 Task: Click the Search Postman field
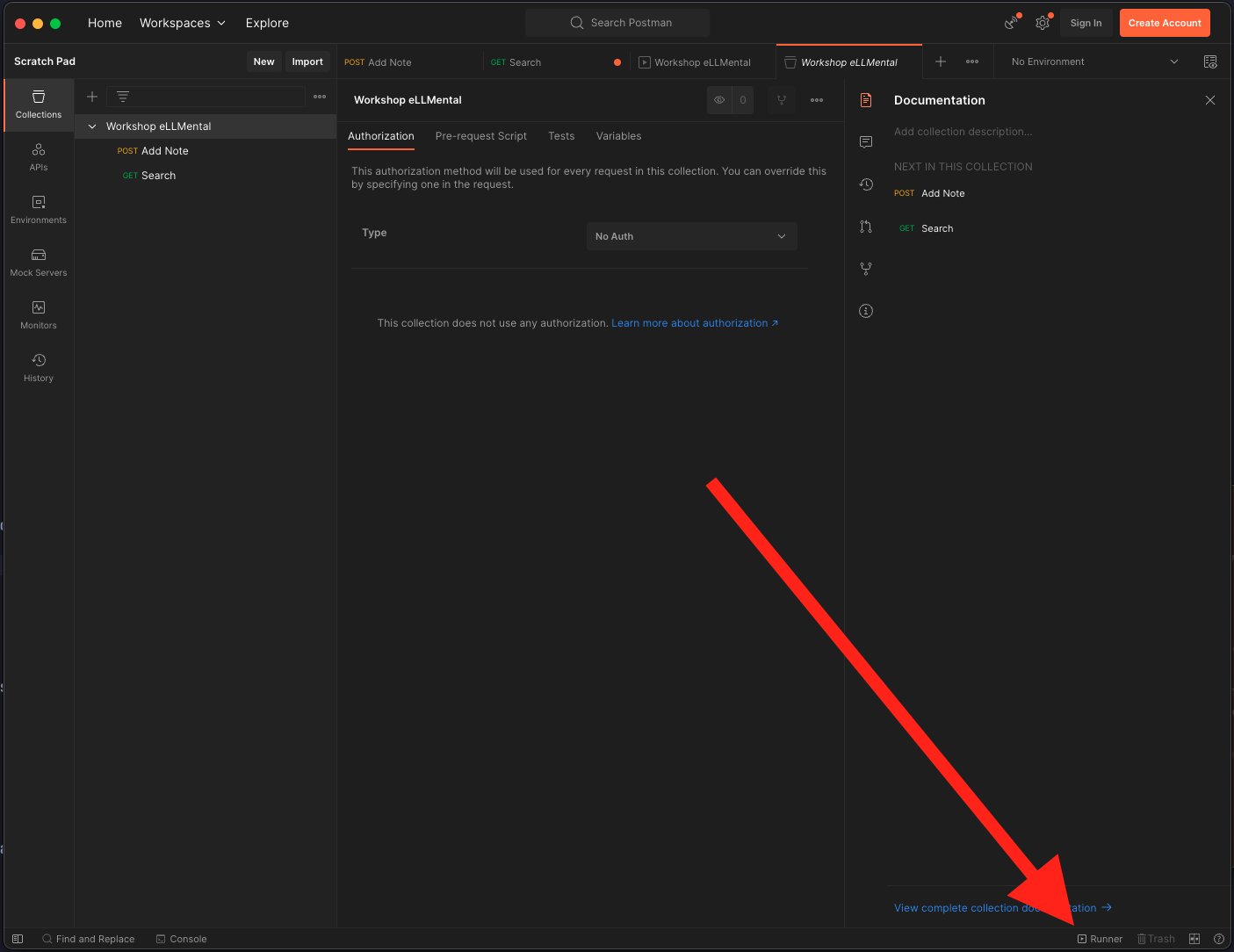(x=617, y=23)
